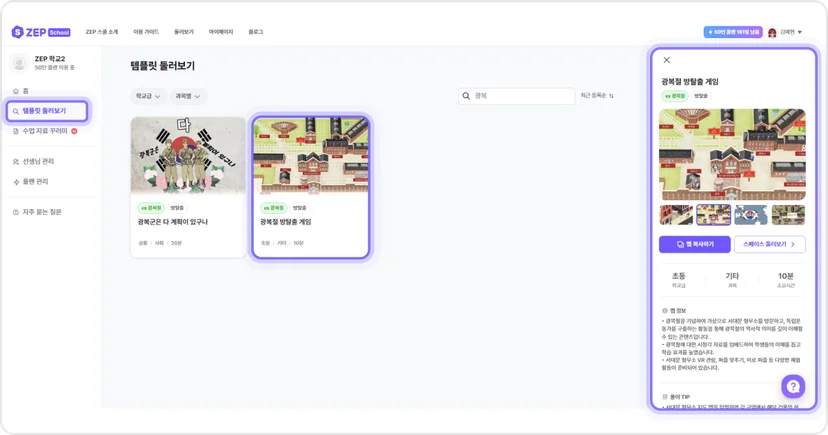The image size is (828, 435).
Task: Click the search magnifier icon in search box
Action: tap(466, 96)
